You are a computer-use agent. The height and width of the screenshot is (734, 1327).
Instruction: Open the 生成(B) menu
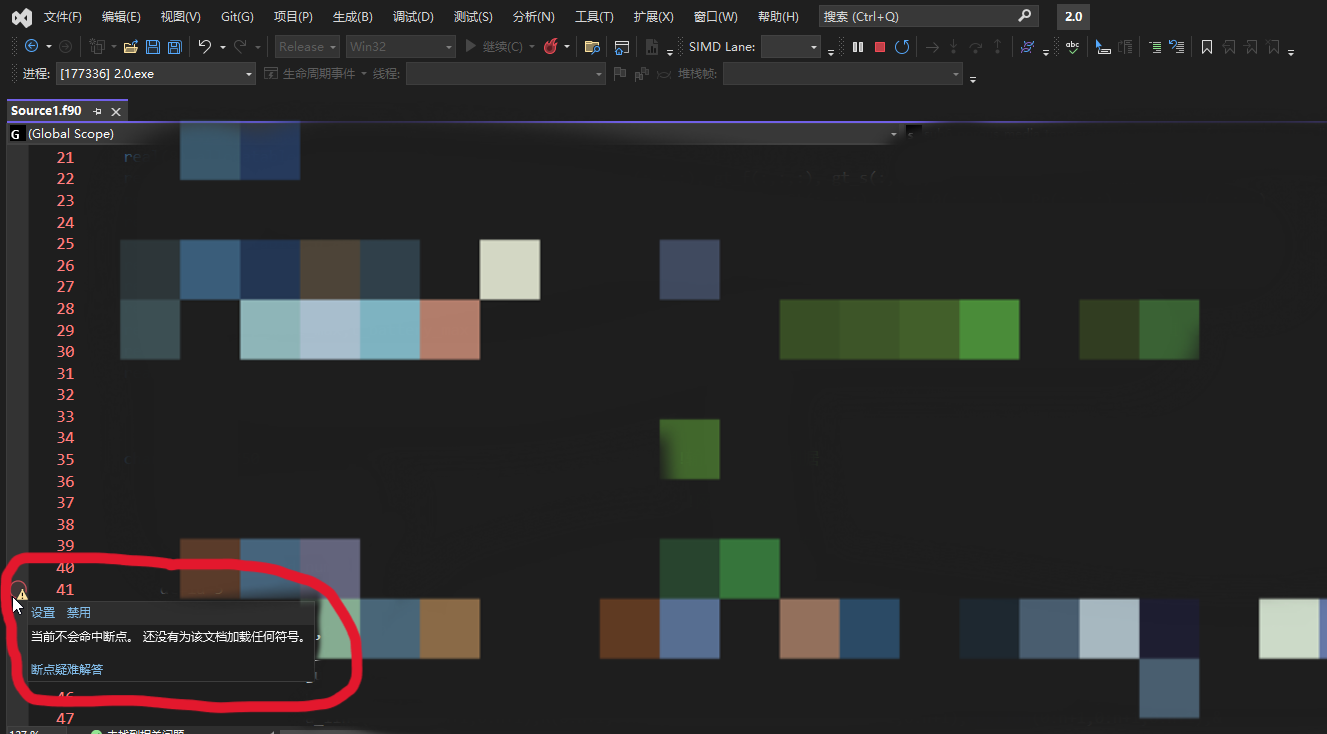[352, 16]
